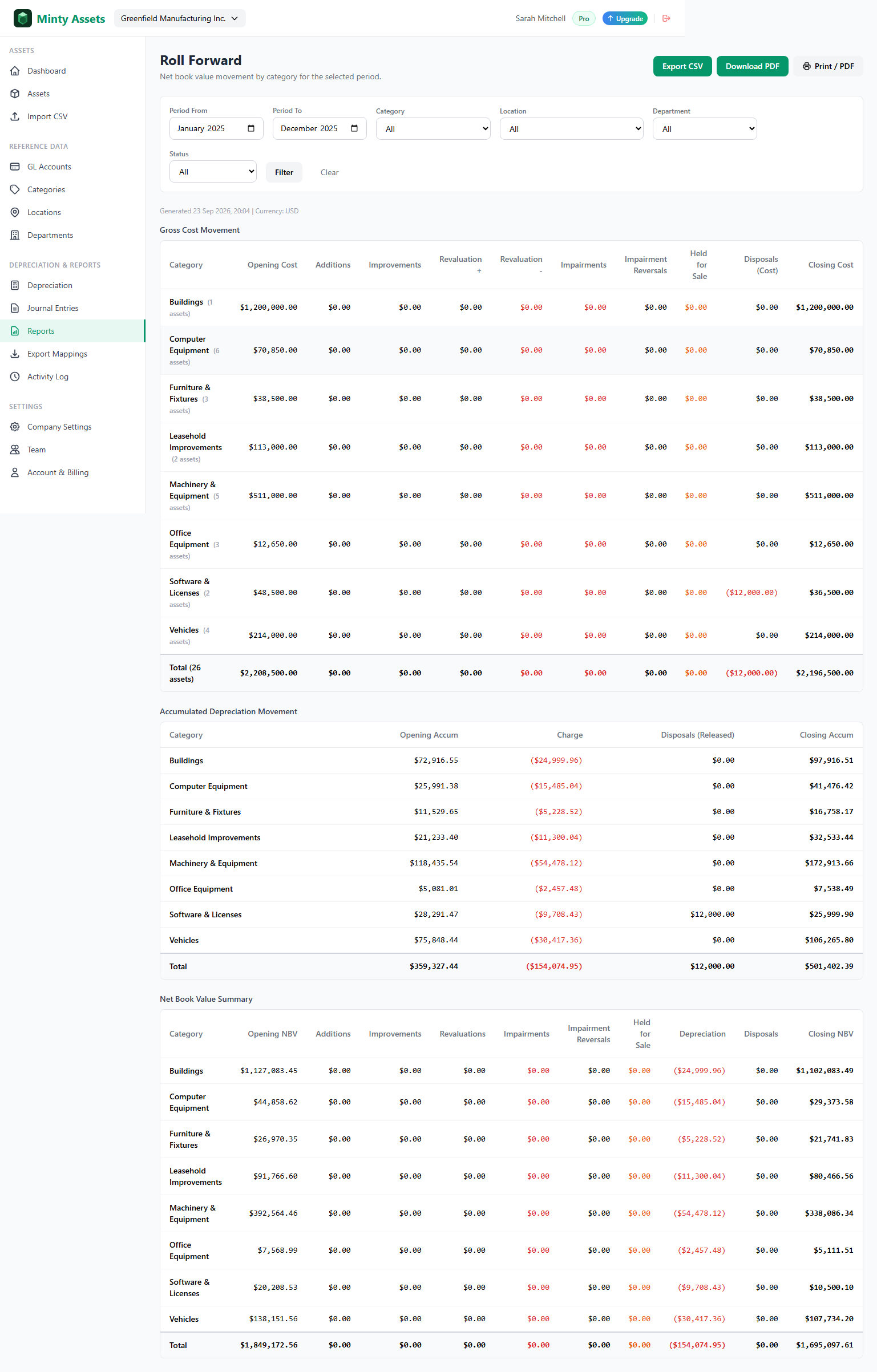Click the Assets cube icon
Image resolution: width=877 pixels, height=1372 pixels.
pyautogui.click(x=15, y=94)
